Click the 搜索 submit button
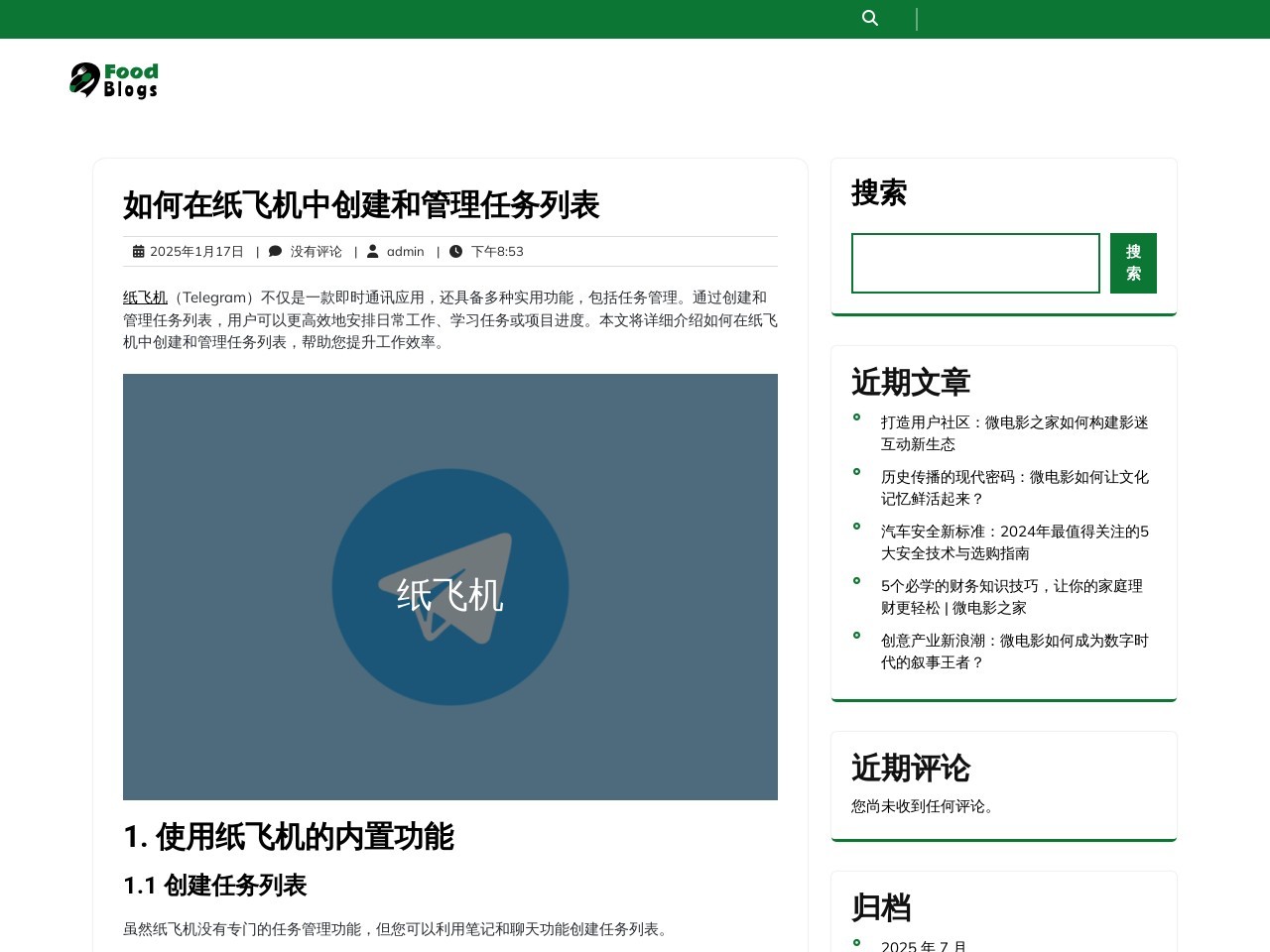Screen dimensions: 1270x952 [x=1132, y=263]
